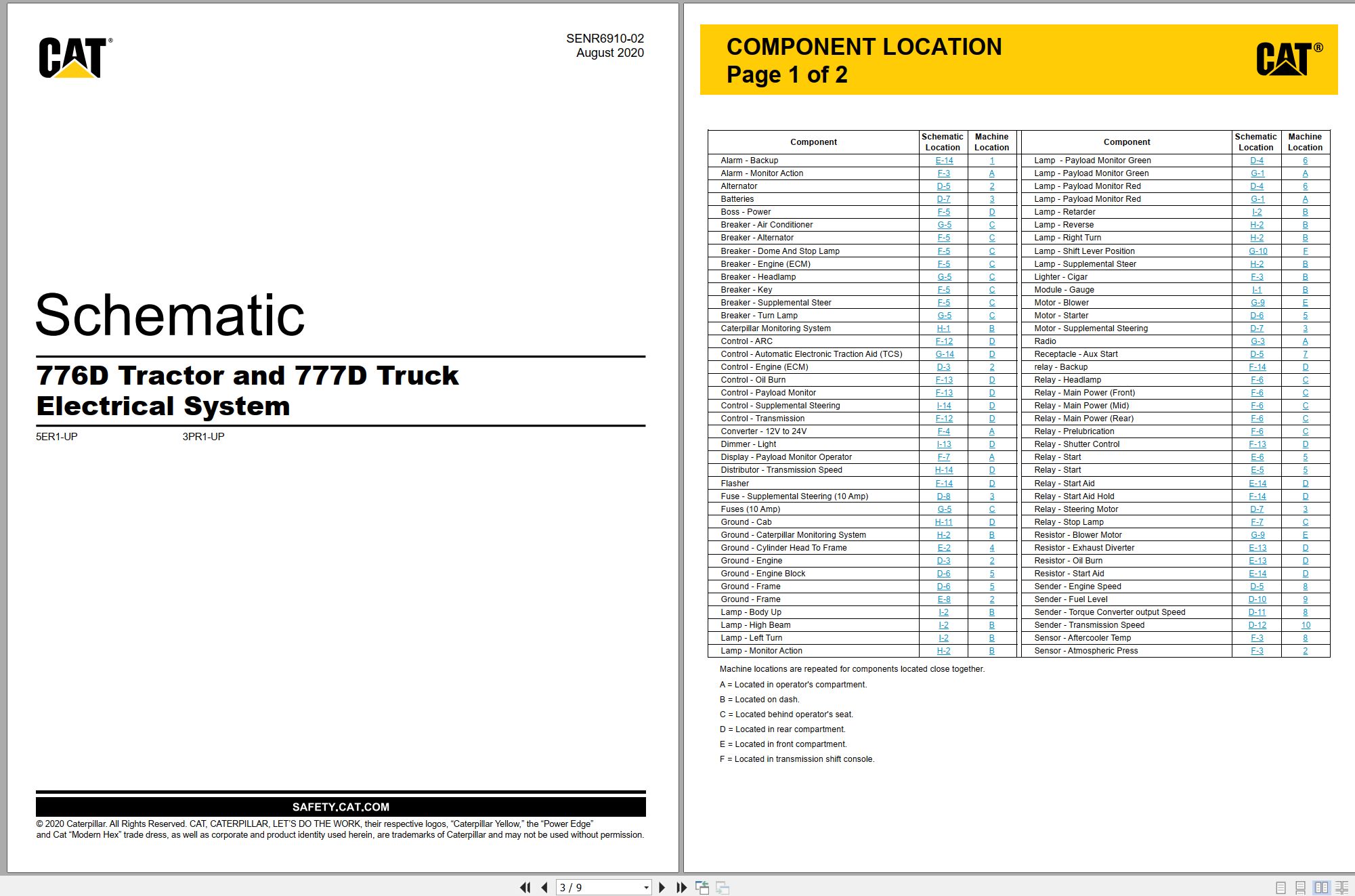Open machine location 4 for Ground - Cylinder Head To Frame
Image resolution: width=1355 pixels, height=896 pixels.
pyautogui.click(x=992, y=548)
